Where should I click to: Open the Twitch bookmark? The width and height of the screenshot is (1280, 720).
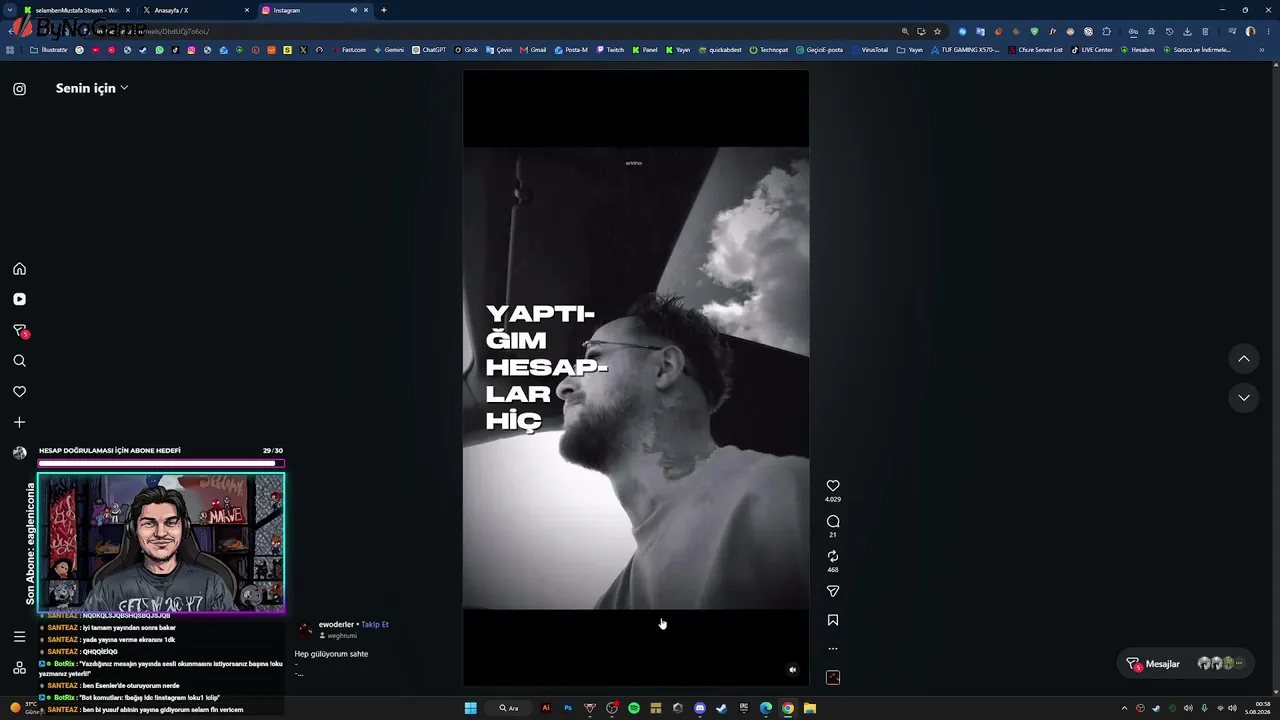610,50
